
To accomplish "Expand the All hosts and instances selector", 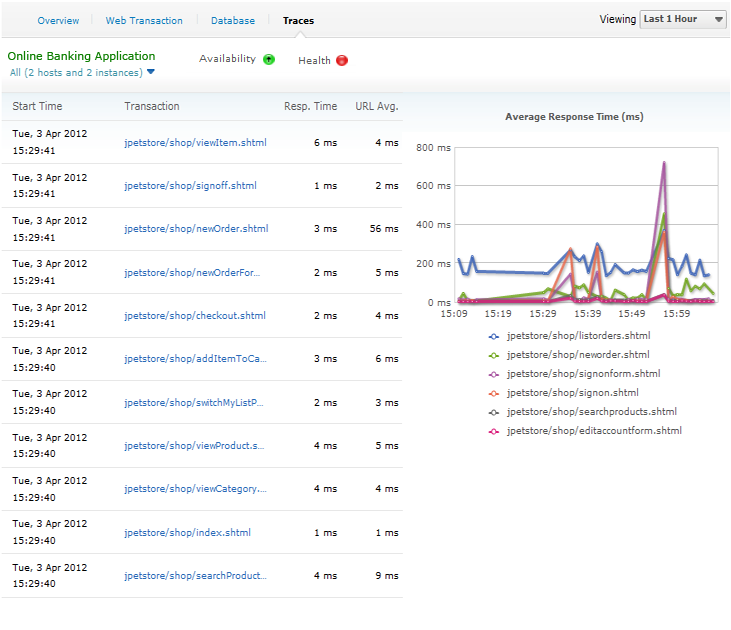I will (x=82, y=72).
